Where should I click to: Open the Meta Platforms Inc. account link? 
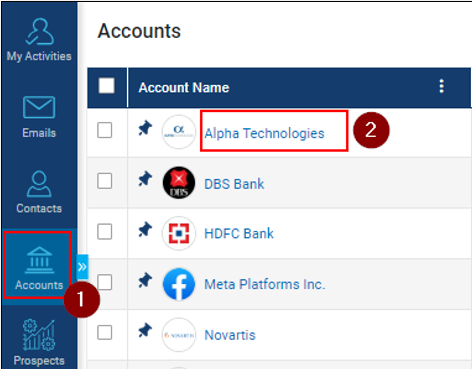click(x=265, y=284)
